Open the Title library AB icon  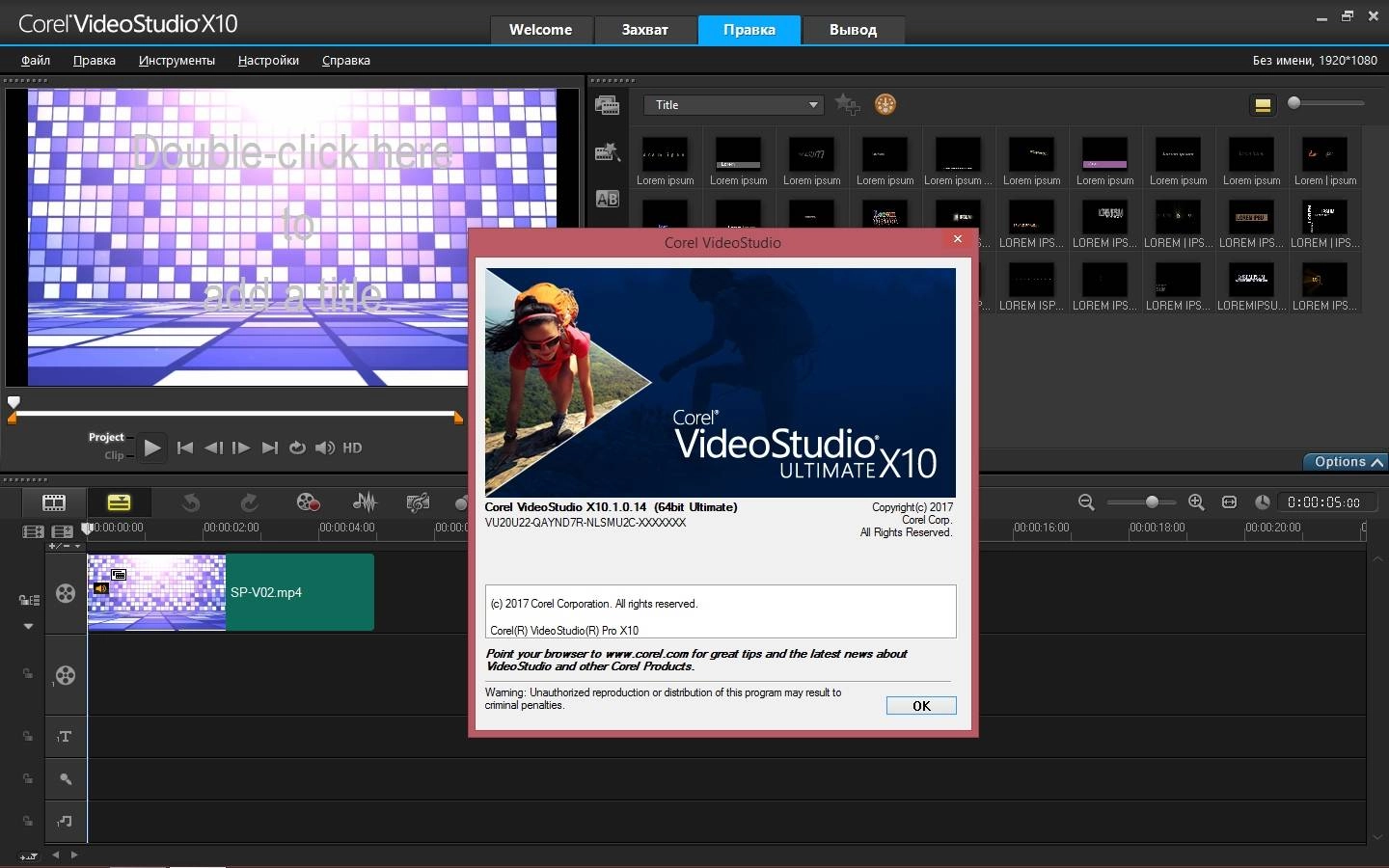point(607,199)
